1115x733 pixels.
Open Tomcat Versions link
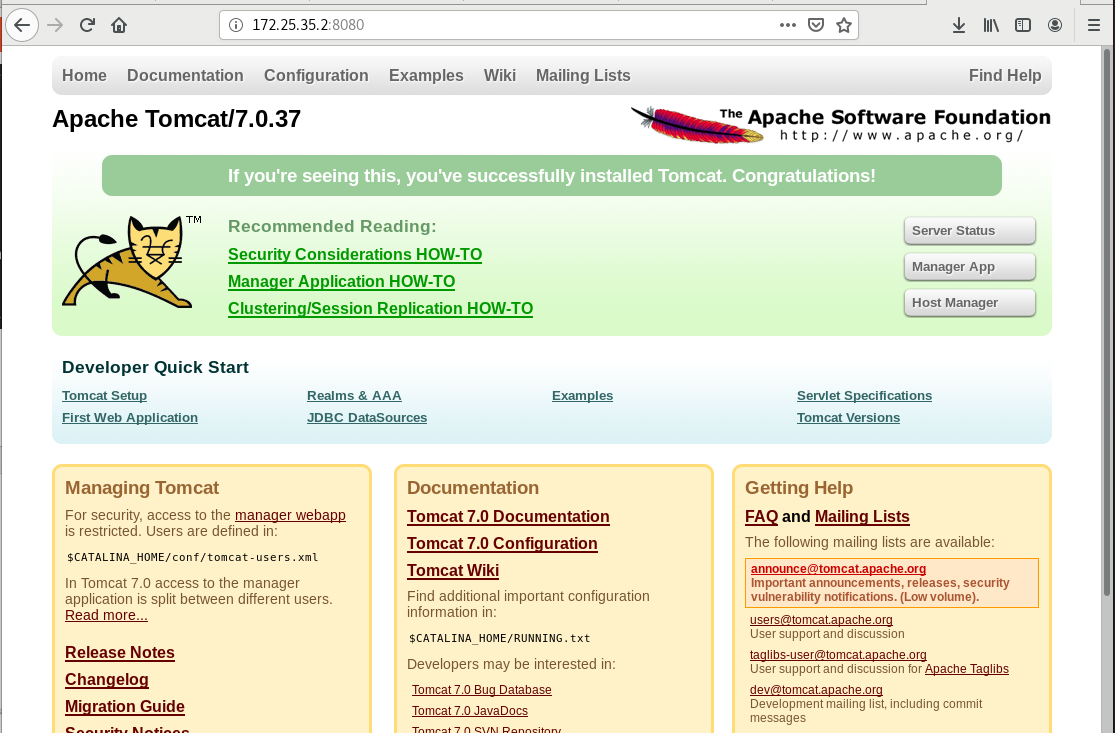(x=848, y=417)
